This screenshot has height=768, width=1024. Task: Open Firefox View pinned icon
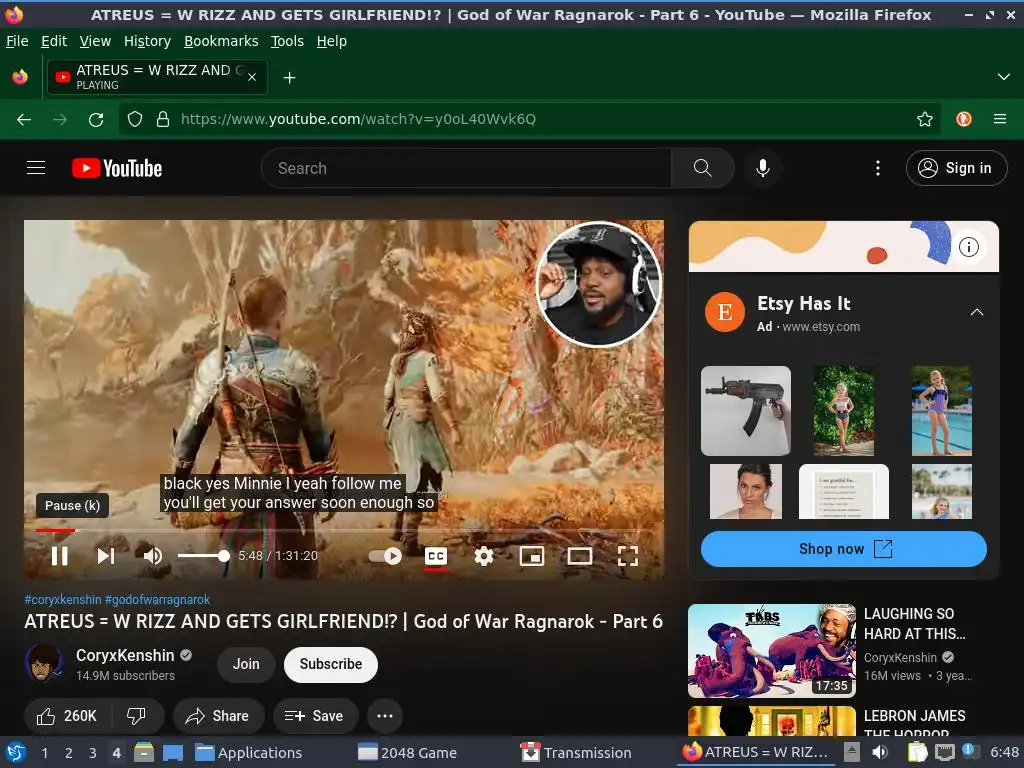point(20,77)
